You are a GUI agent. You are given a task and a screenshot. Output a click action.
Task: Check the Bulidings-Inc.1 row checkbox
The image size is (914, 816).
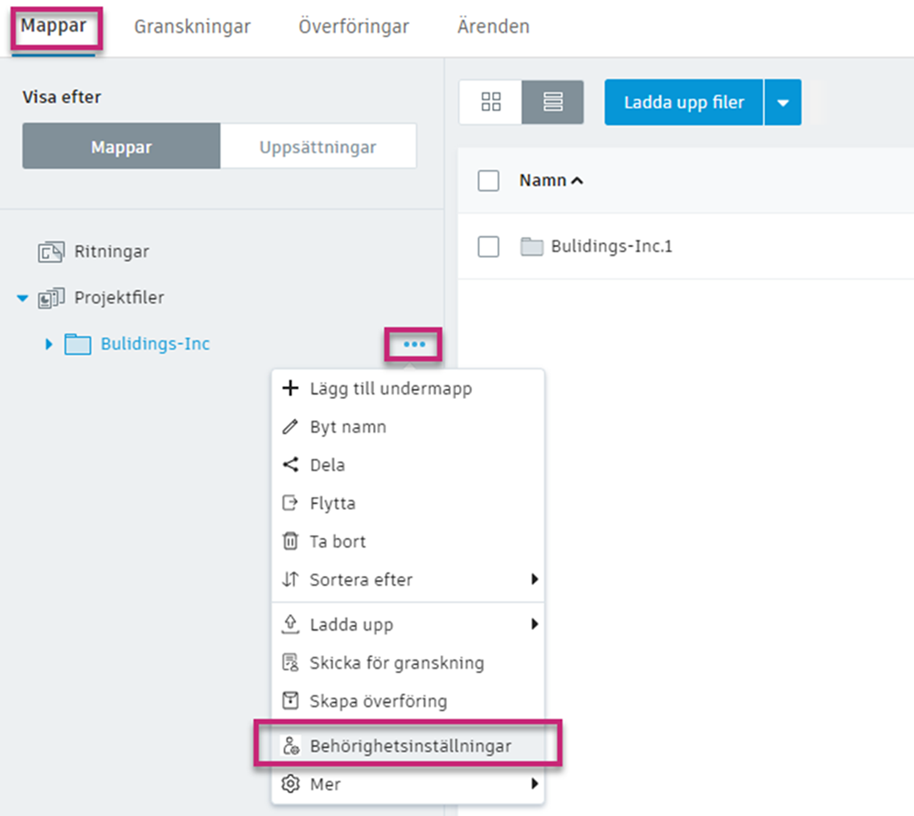click(x=488, y=246)
